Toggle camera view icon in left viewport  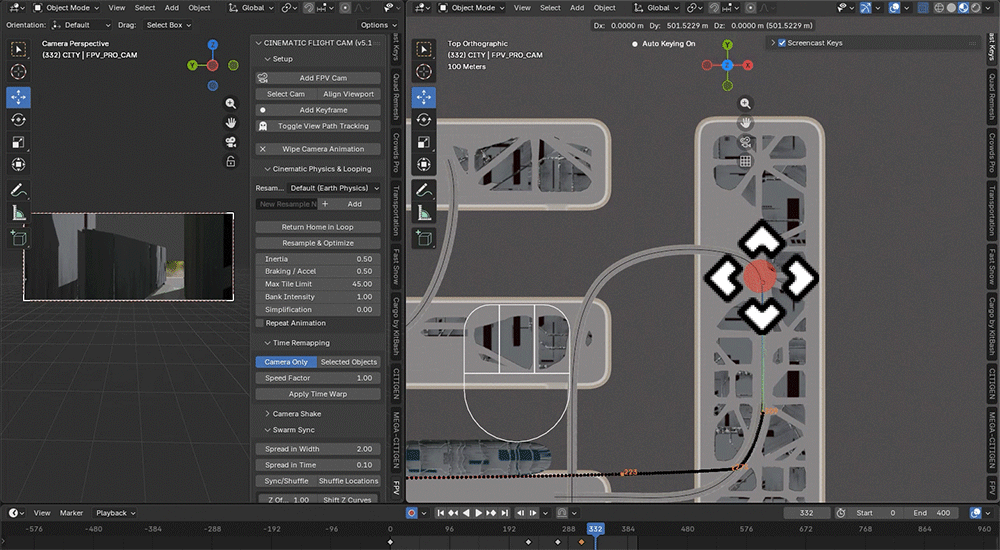coord(231,142)
